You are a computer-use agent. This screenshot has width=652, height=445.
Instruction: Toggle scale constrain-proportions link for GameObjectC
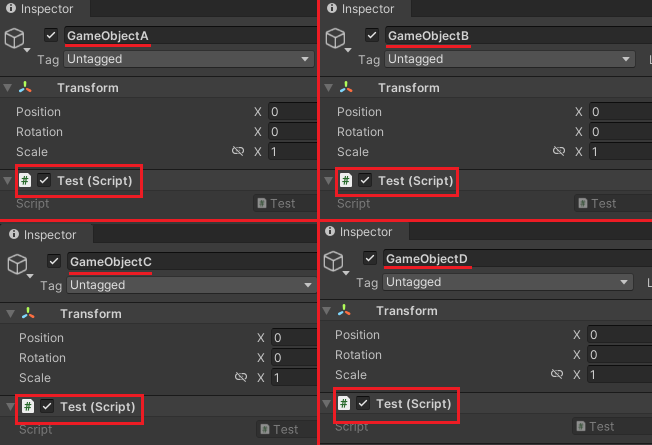pos(240,378)
